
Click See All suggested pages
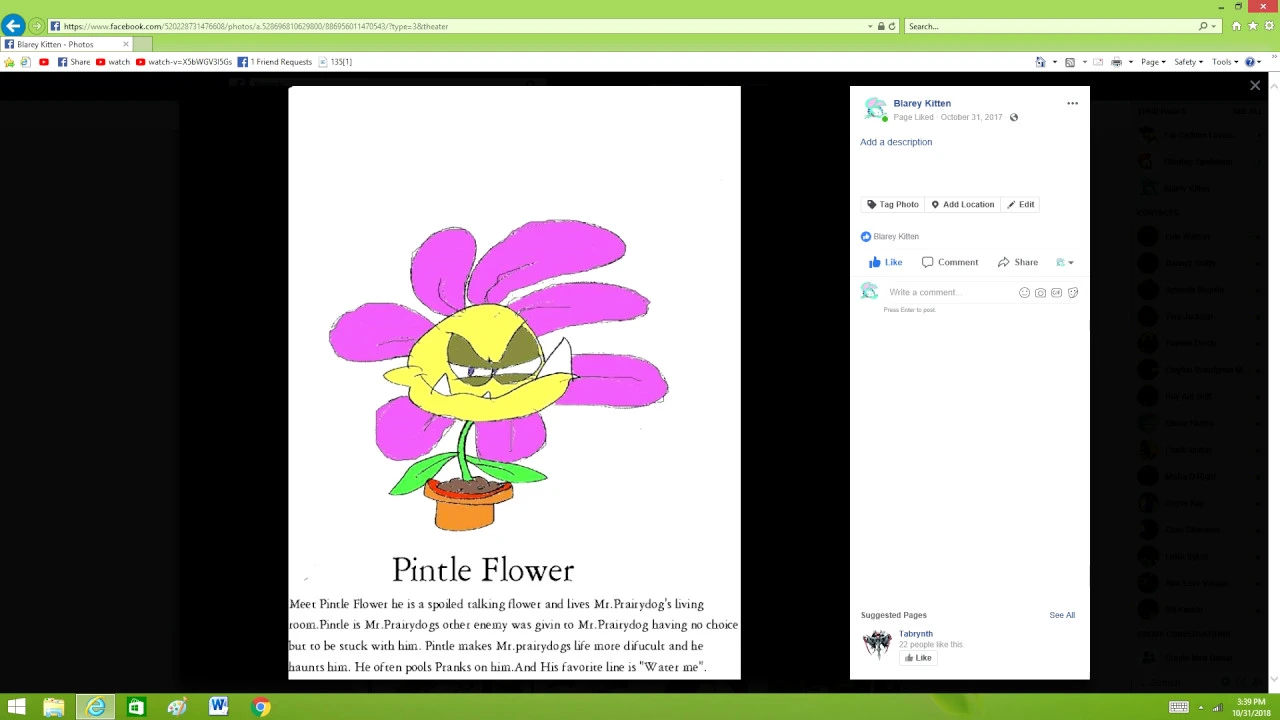(1062, 615)
